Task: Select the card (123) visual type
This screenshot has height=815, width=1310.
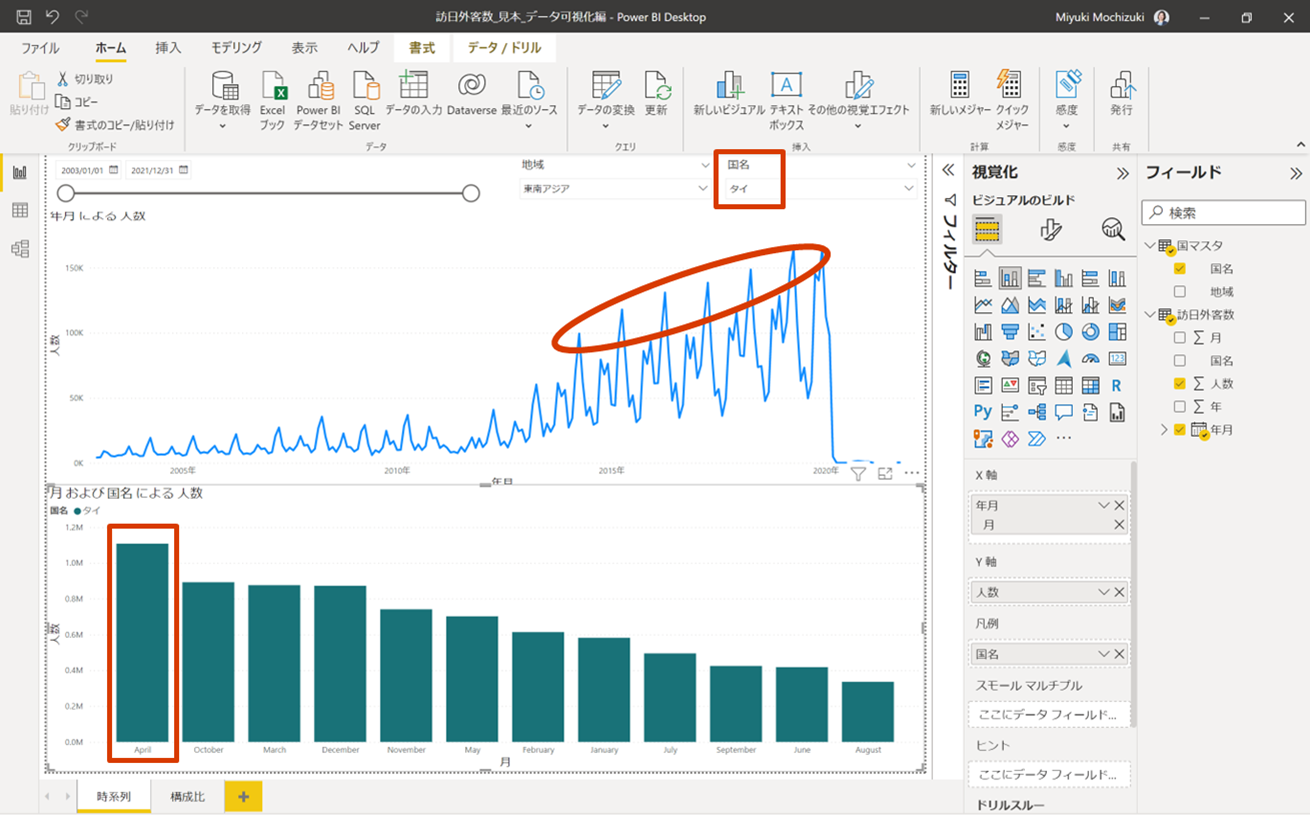Action: click(x=1118, y=358)
